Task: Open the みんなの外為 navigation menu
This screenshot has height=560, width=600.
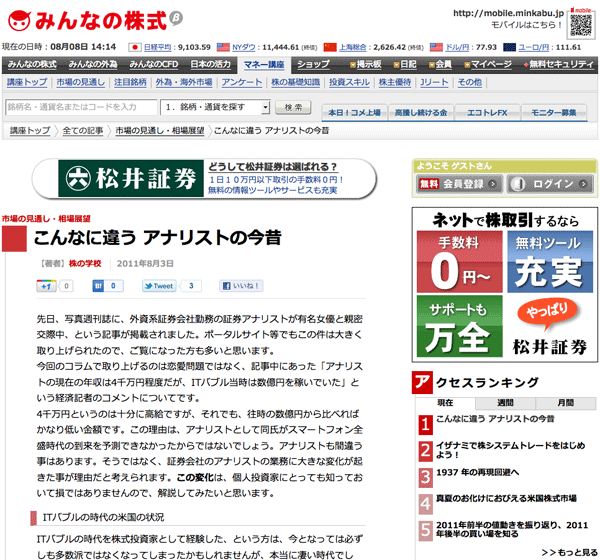Action: [93, 64]
